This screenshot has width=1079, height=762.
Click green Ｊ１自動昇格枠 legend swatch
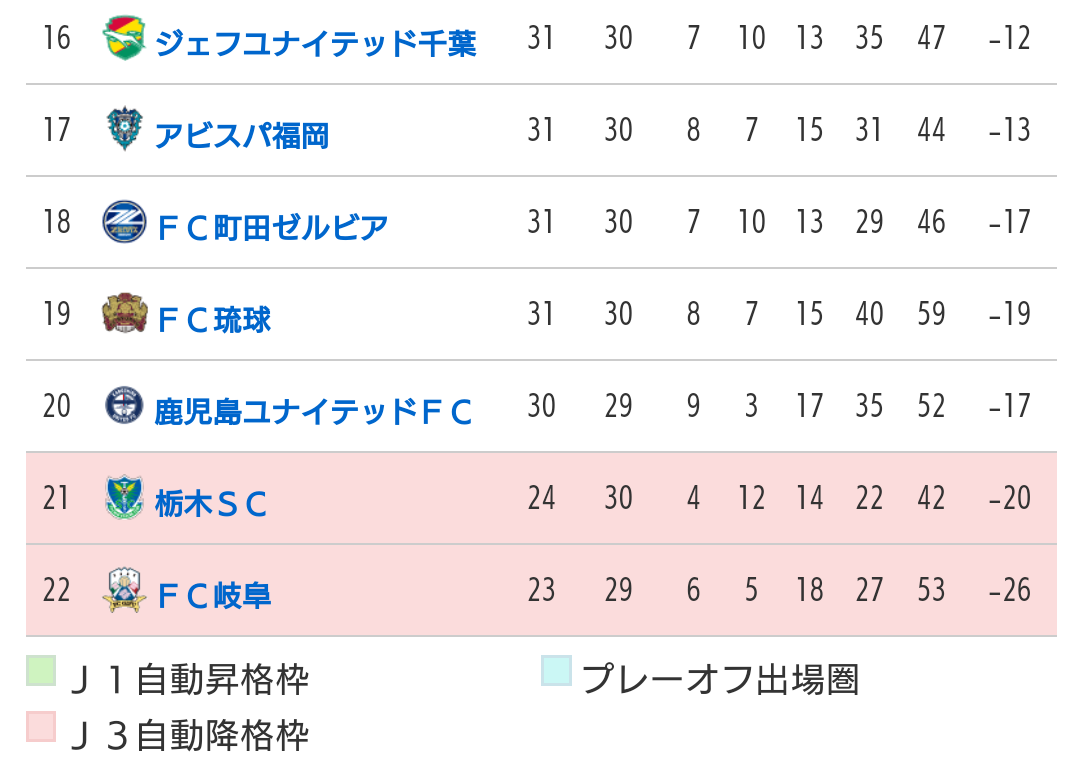coord(41,671)
